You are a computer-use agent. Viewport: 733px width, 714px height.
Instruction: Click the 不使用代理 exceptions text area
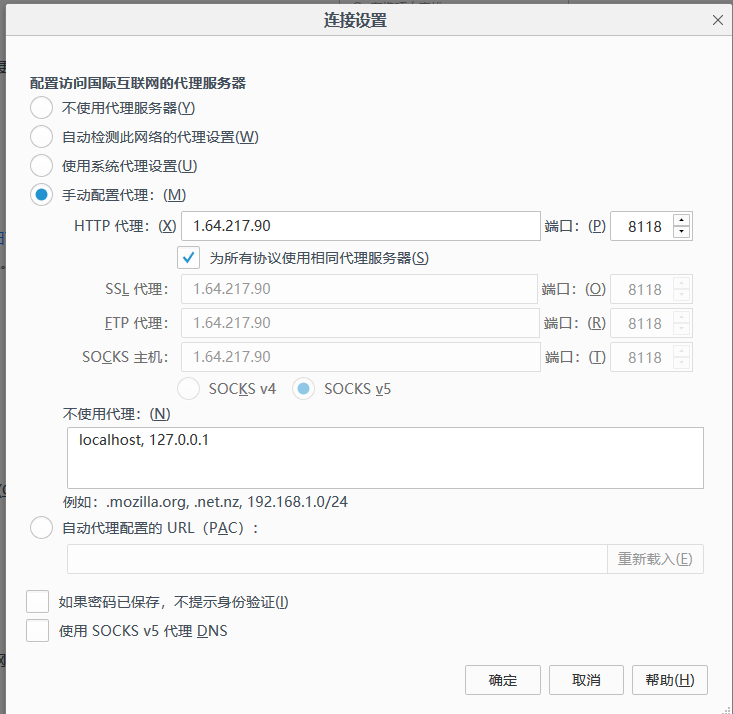[385, 458]
